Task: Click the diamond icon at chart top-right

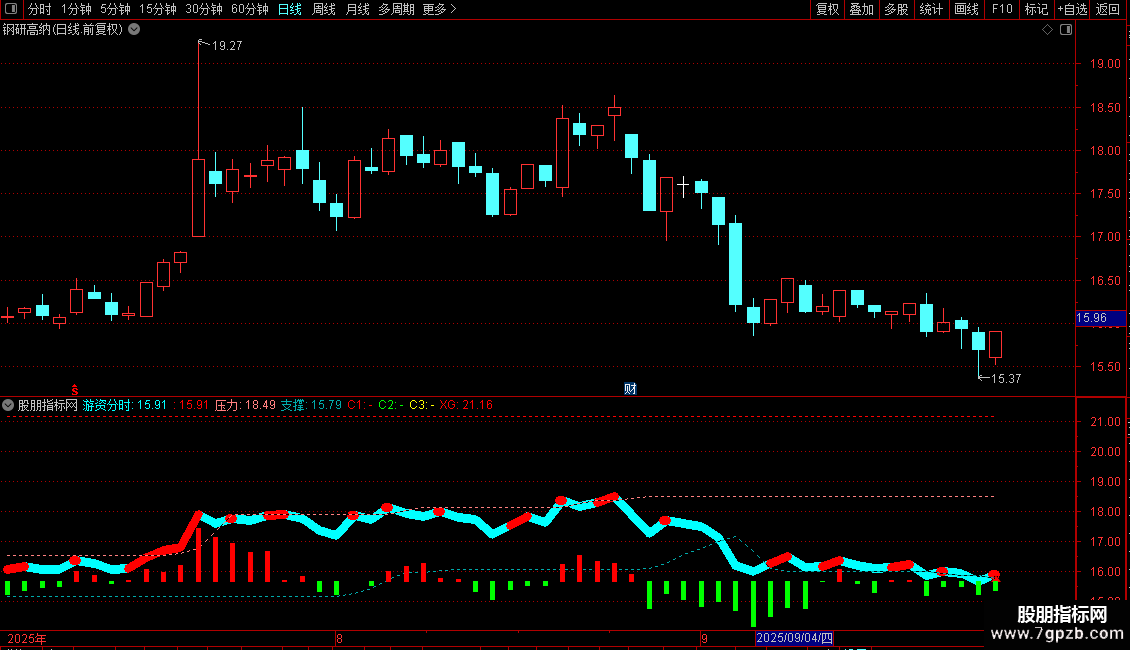Action: click(1047, 30)
